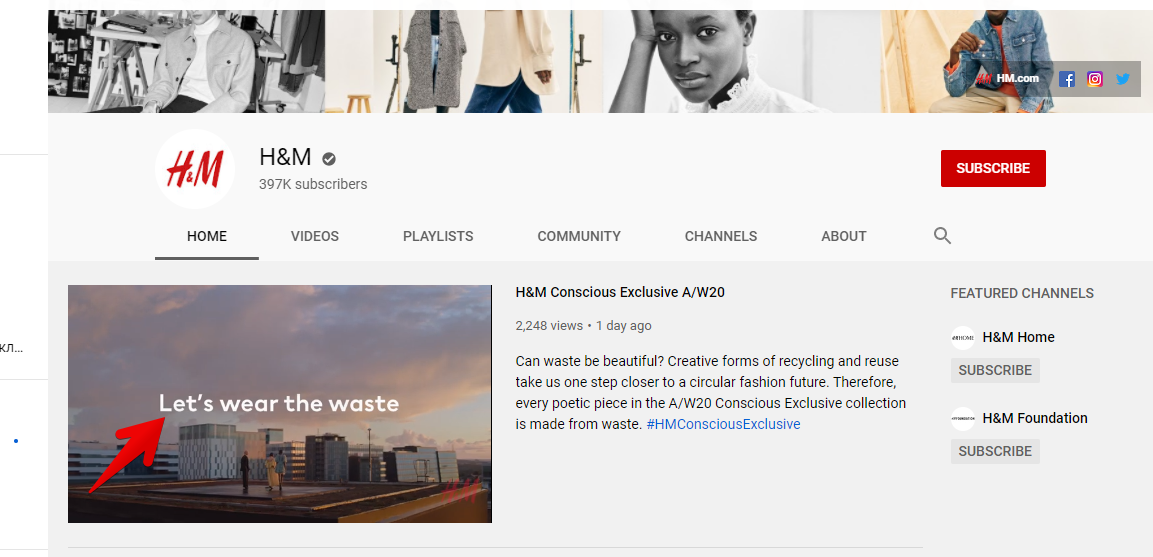
Task: Subscribe to the H&M channel
Action: (x=993, y=168)
